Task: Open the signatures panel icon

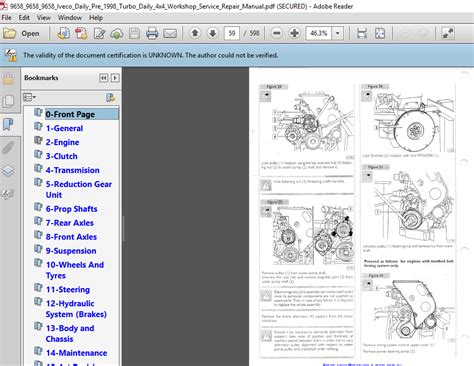Action: tap(8, 194)
